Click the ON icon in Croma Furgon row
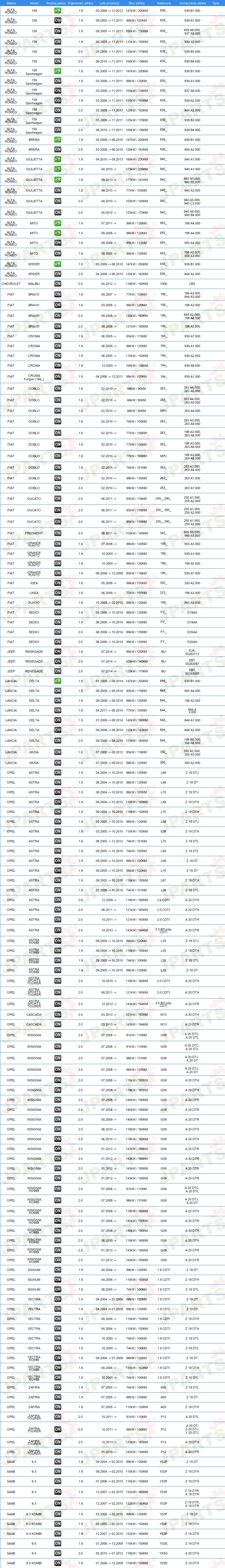 [x=58, y=377]
